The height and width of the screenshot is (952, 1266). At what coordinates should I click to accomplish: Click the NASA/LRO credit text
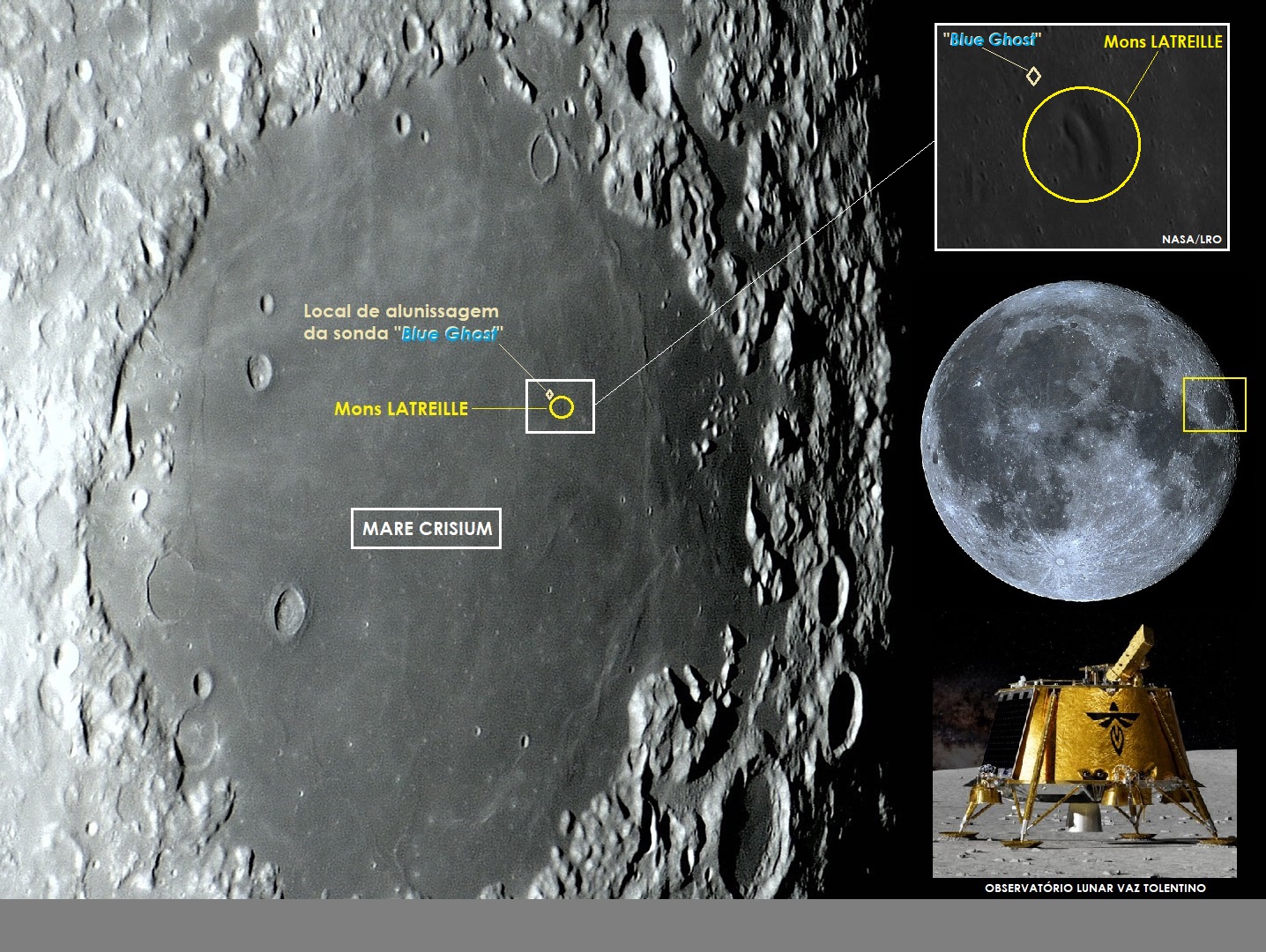click(1191, 239)
